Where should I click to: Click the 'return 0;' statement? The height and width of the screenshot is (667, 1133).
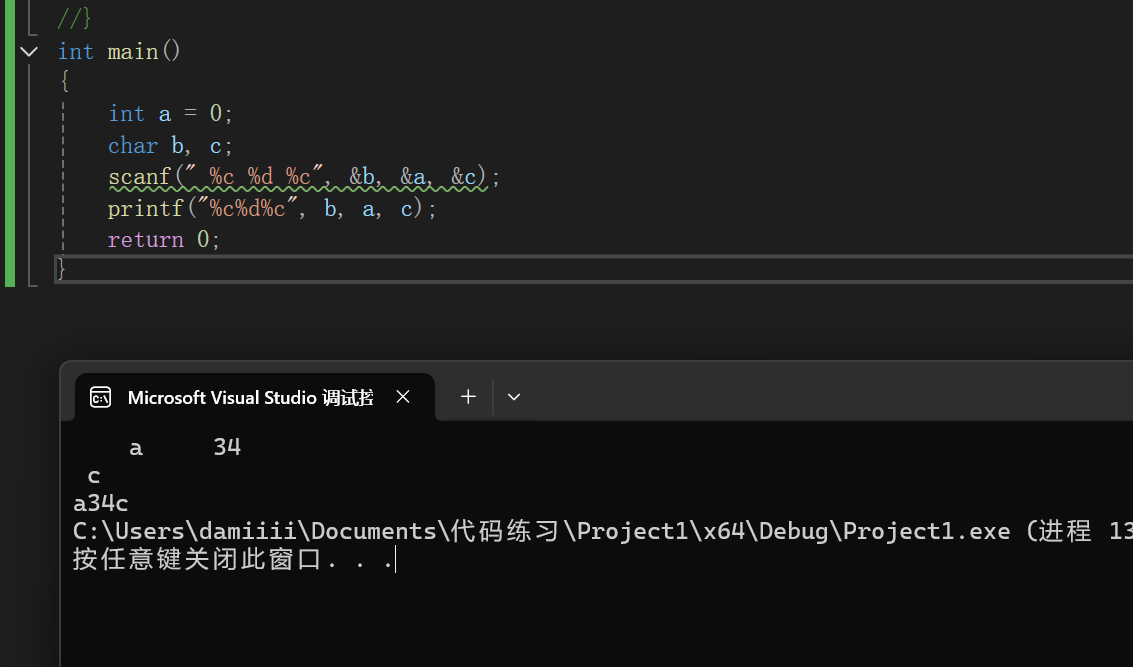point(164,240)
